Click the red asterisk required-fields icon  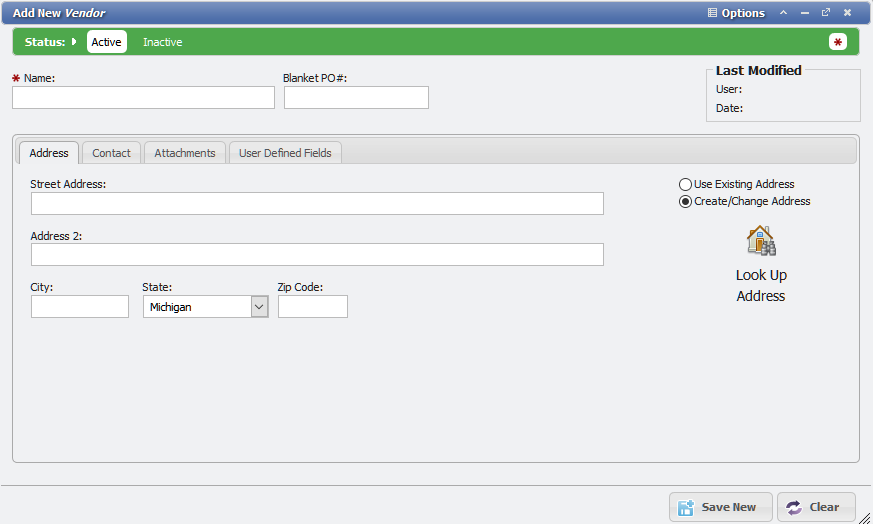(838, 42)
